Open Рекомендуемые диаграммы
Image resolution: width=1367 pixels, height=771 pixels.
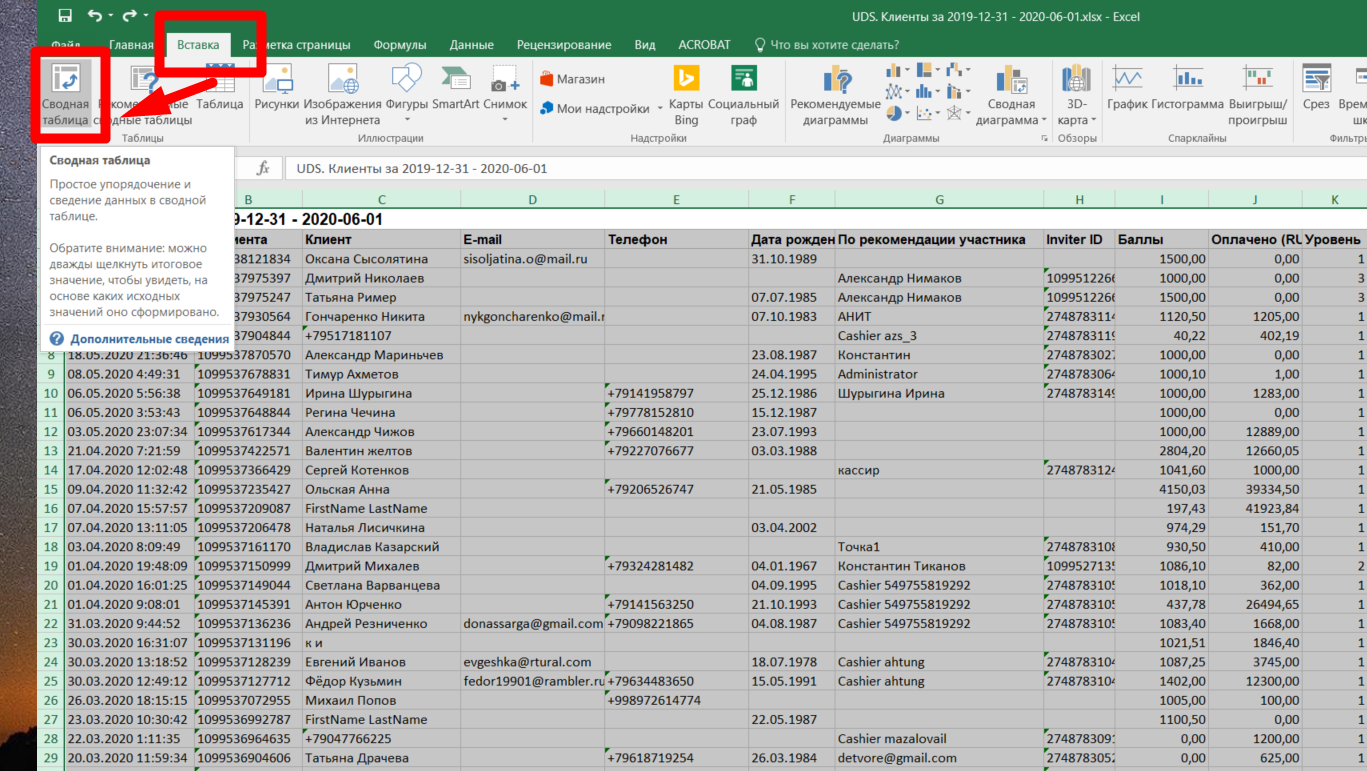pos(835,95)
